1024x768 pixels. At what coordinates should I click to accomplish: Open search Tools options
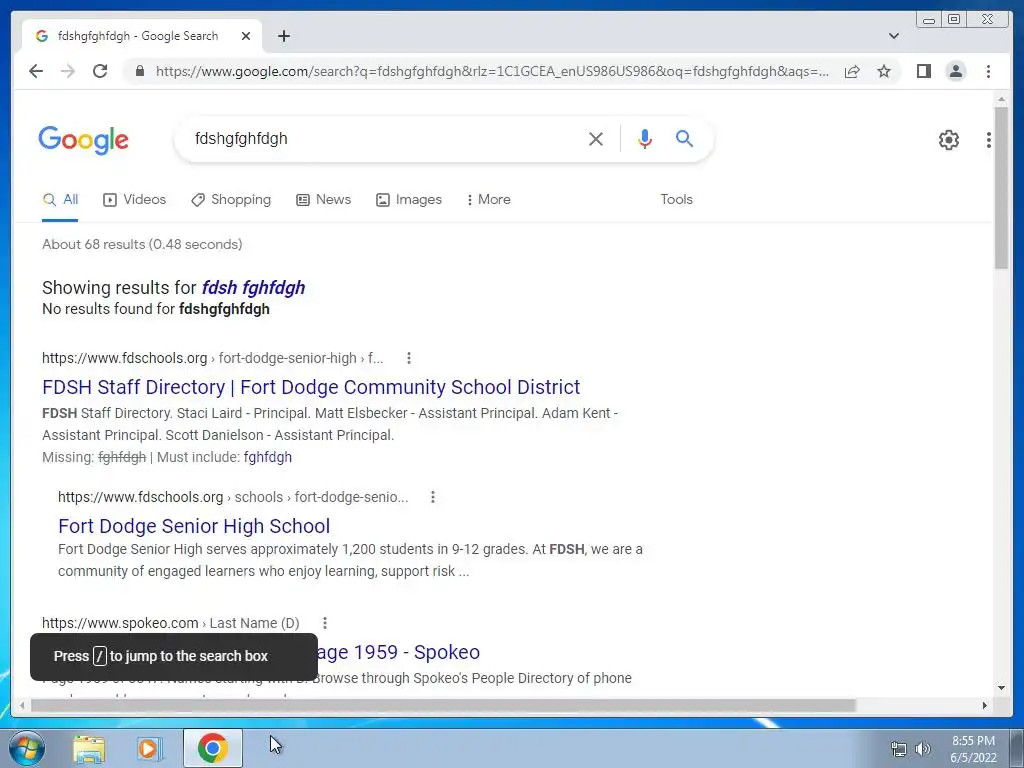click(x=676, y=200)
